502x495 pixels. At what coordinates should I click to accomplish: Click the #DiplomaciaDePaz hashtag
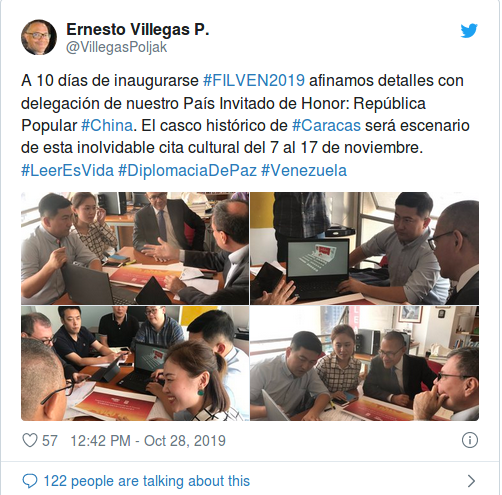point(187,170)
